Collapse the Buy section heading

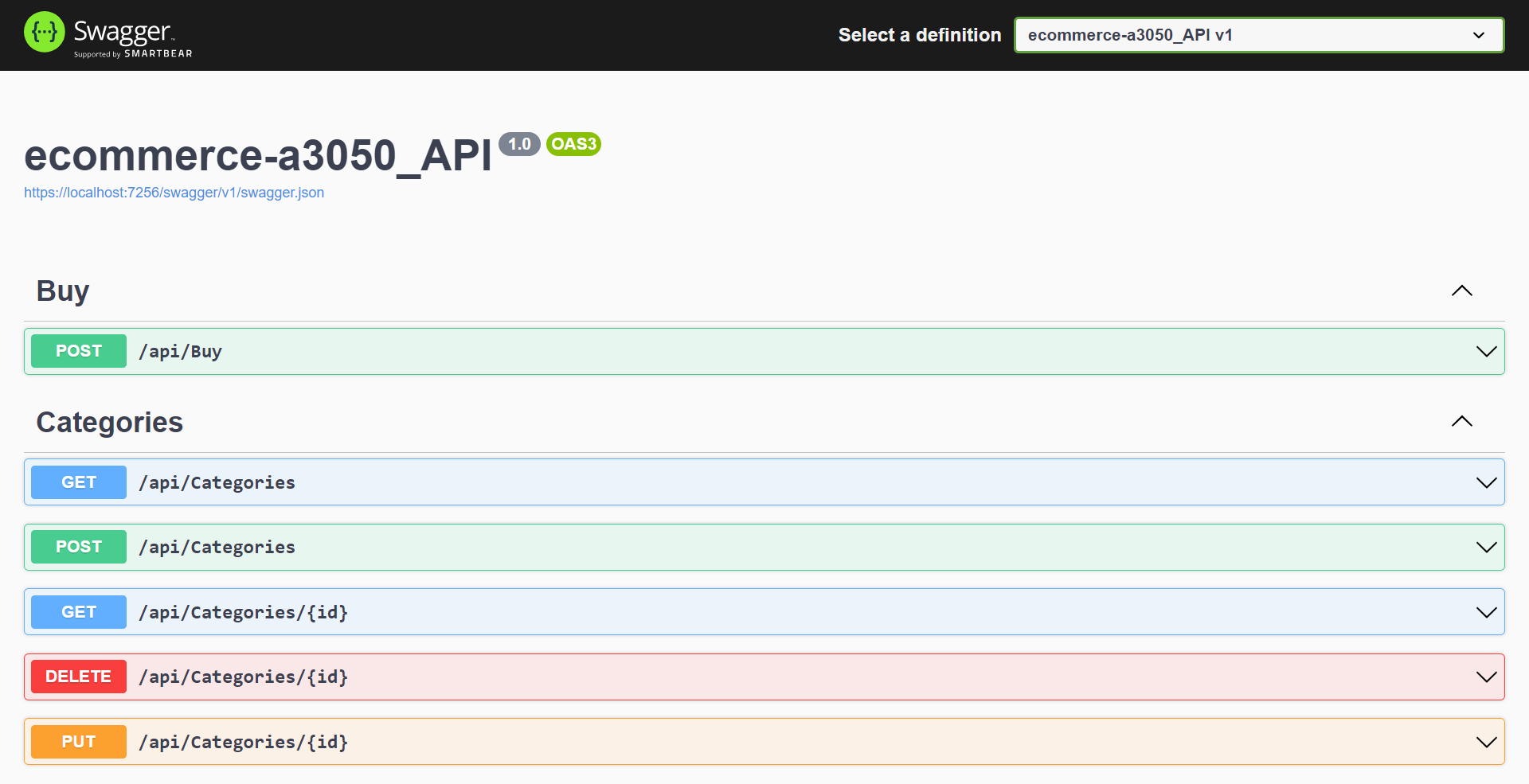click(63, 291)
